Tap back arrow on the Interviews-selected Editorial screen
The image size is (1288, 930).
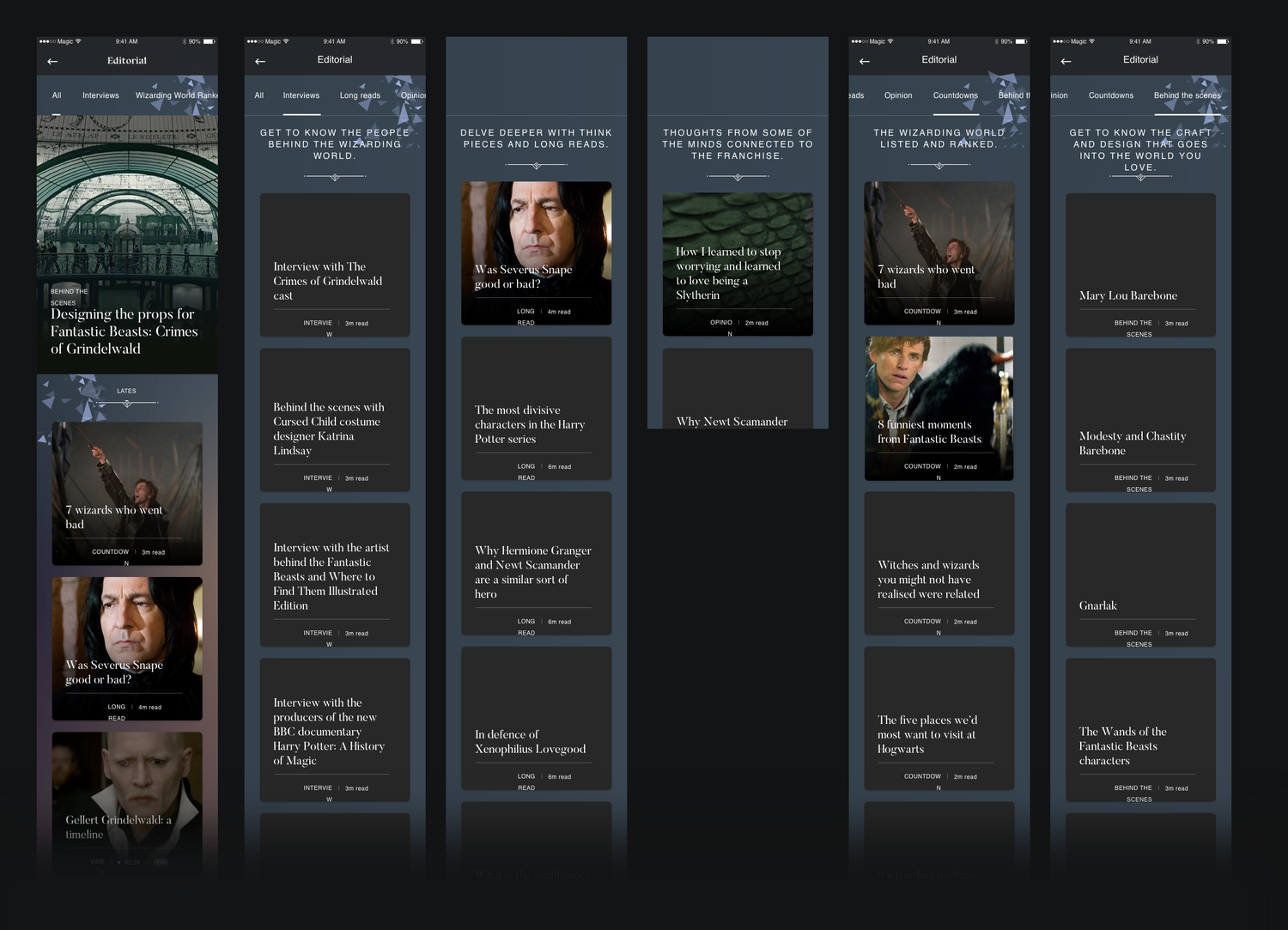pyautogui.click(x=260, y=62)
